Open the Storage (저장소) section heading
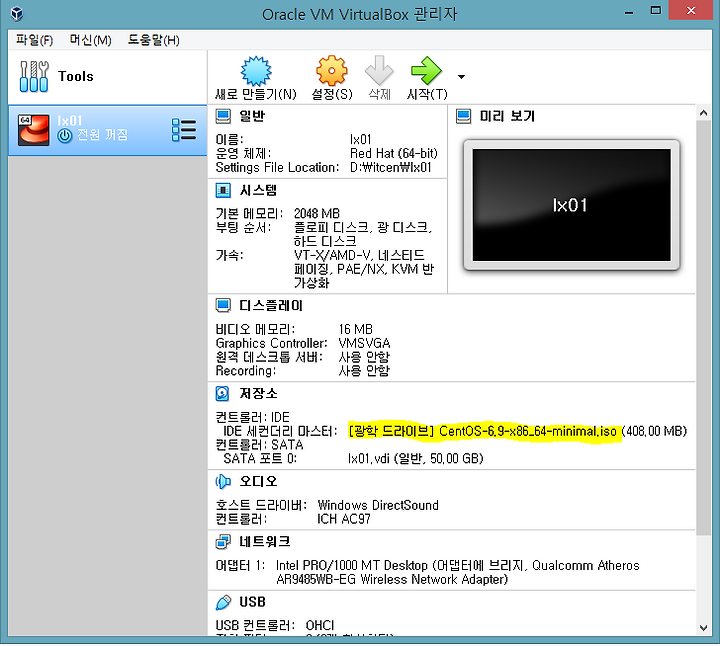 [258, 393]
